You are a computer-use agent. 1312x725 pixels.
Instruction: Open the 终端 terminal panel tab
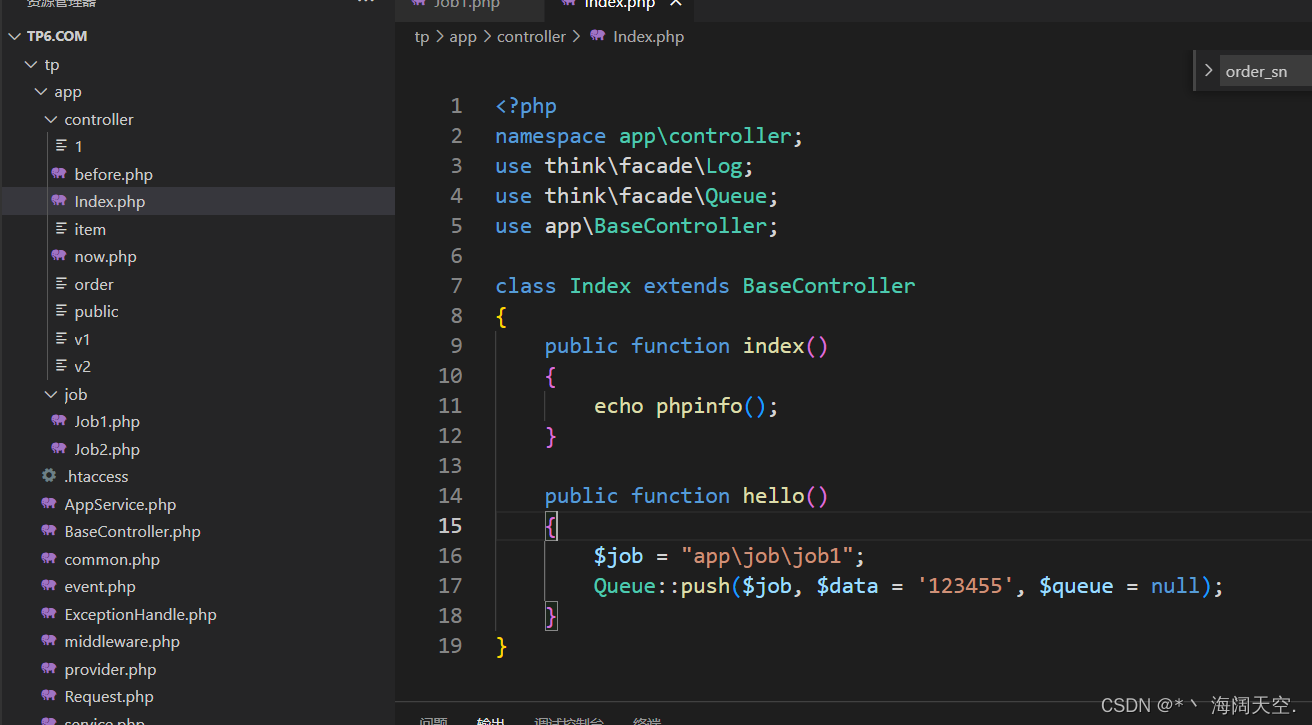coord(646,719)
